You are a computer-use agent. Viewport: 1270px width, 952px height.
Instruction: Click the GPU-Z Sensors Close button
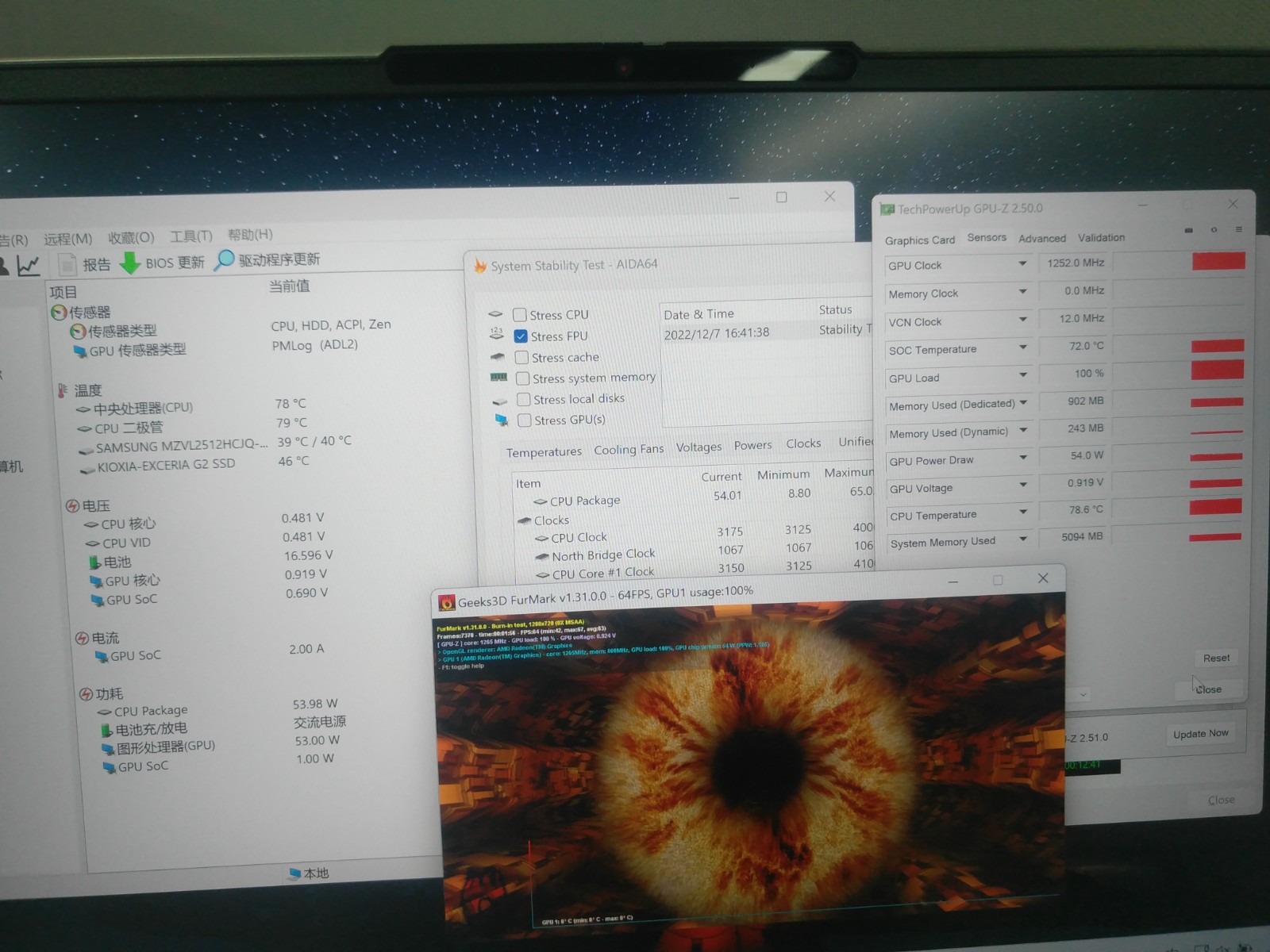(1209, 689)
